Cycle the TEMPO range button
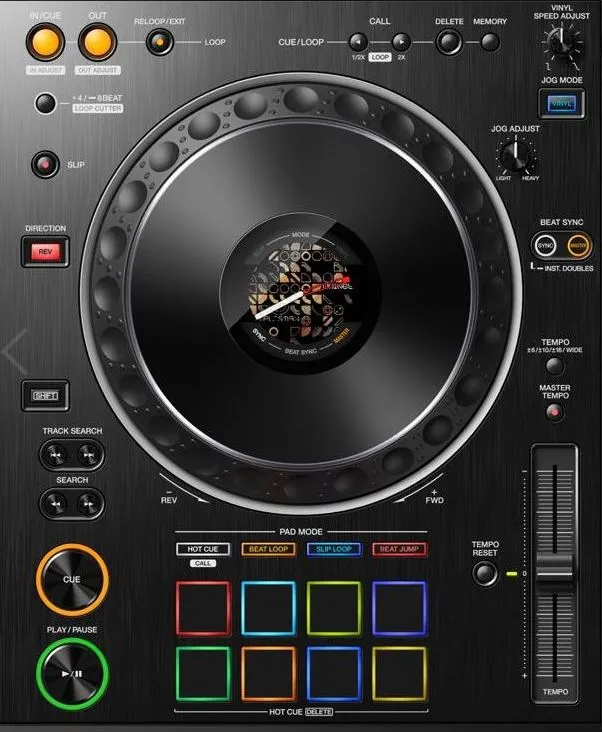Screen dimensions: 602x732 [x=554, y=366]
